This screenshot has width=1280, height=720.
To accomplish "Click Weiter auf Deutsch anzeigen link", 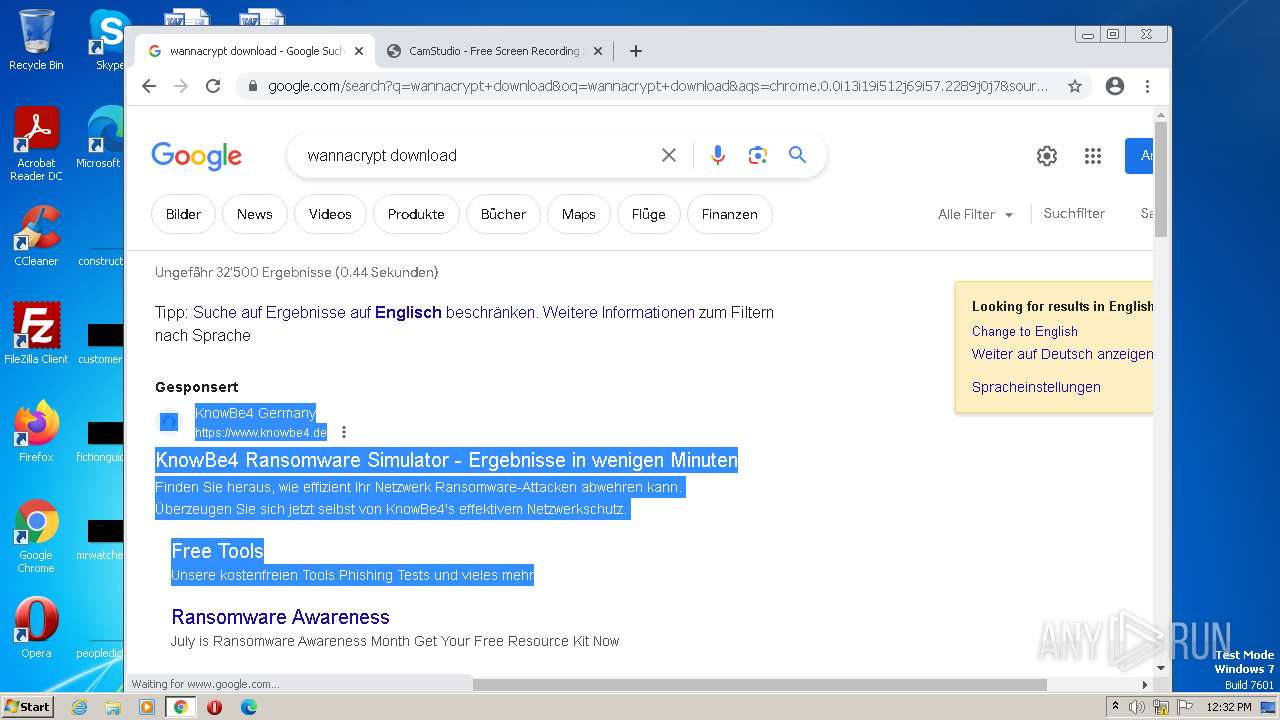I will click(x=1062, y=354).
